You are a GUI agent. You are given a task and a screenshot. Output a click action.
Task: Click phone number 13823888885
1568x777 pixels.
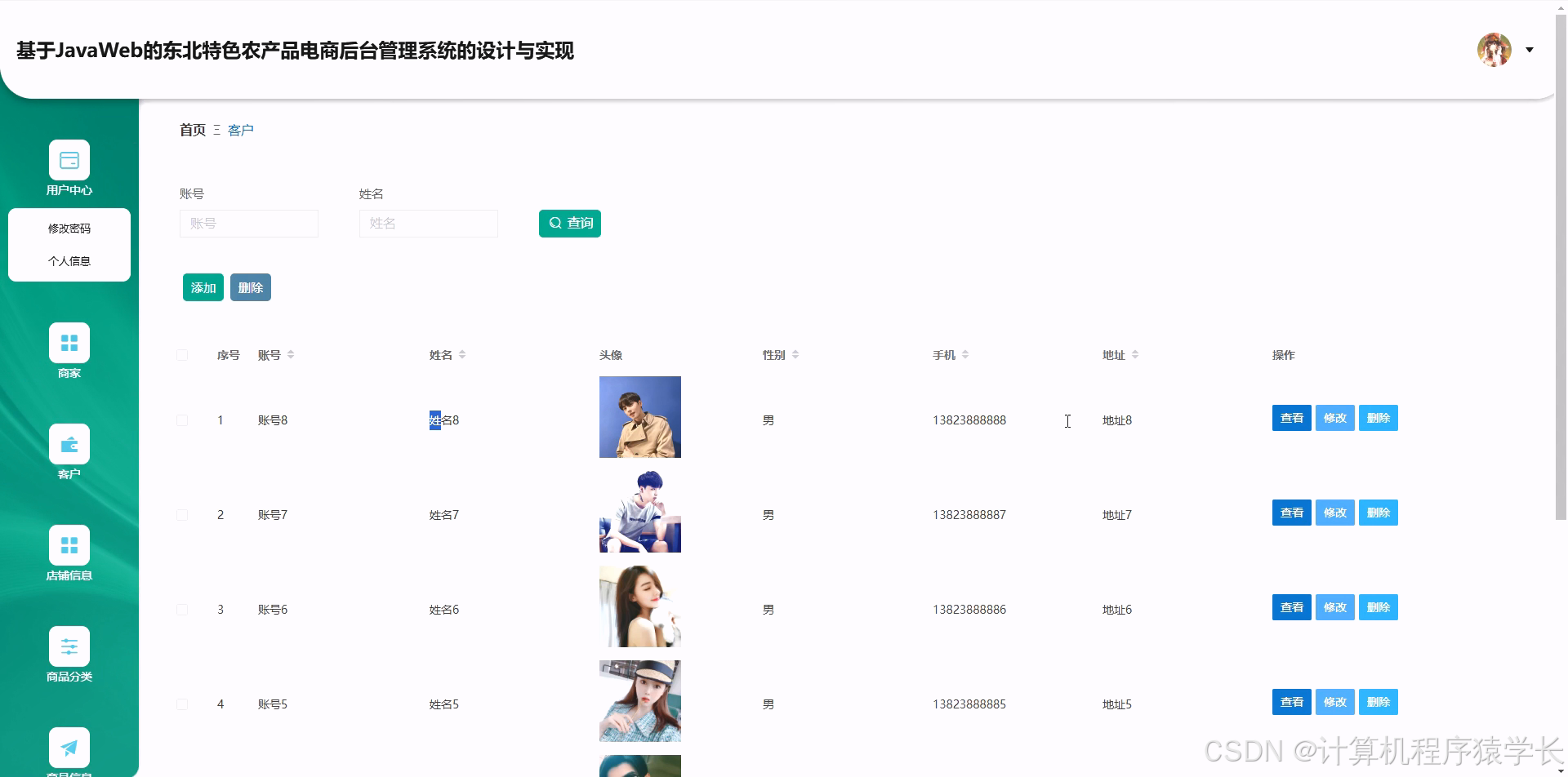click(x=969, y=704)
